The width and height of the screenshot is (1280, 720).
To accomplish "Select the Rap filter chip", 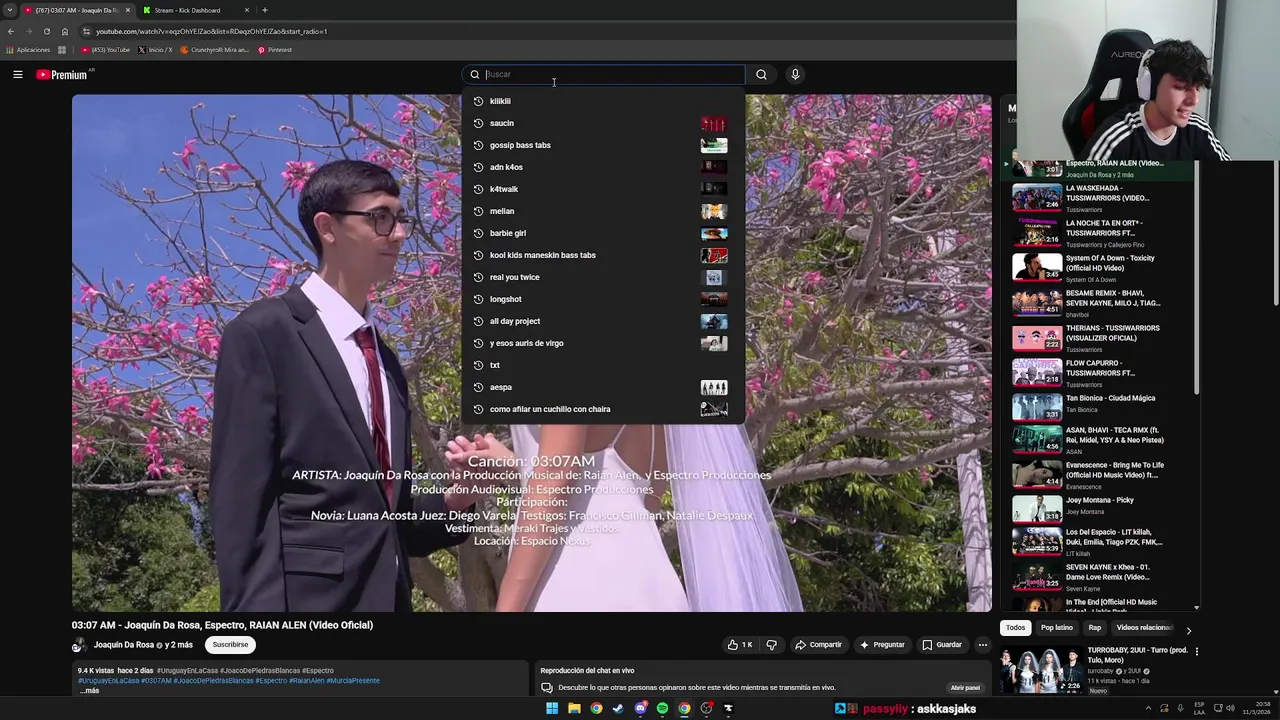I will pyautogui.click(x=1095, y=628).
